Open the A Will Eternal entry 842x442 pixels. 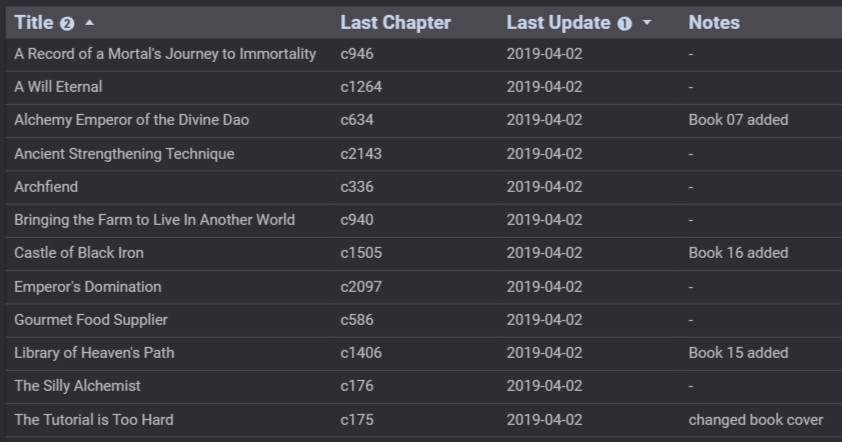pyautogui.click(x=58, y=86)
